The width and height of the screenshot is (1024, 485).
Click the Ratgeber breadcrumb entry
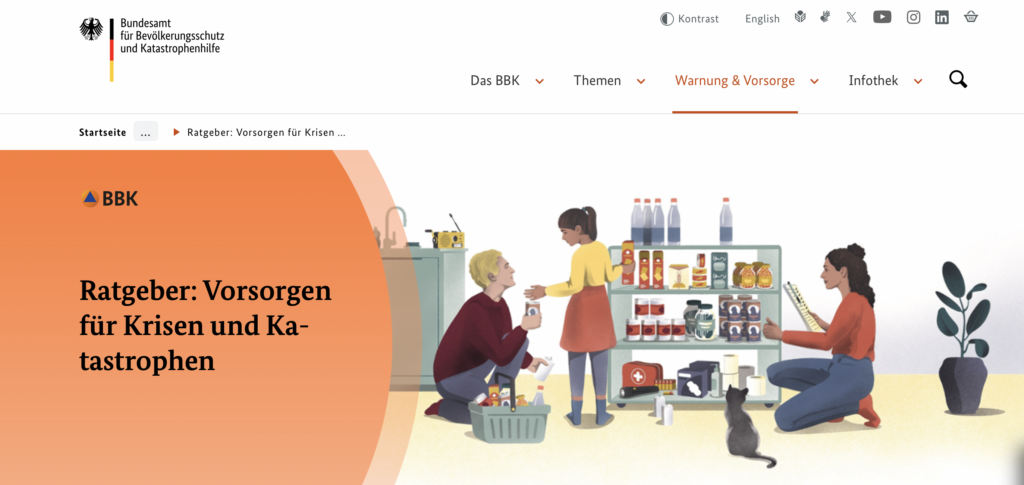click(x=266, y=133)
